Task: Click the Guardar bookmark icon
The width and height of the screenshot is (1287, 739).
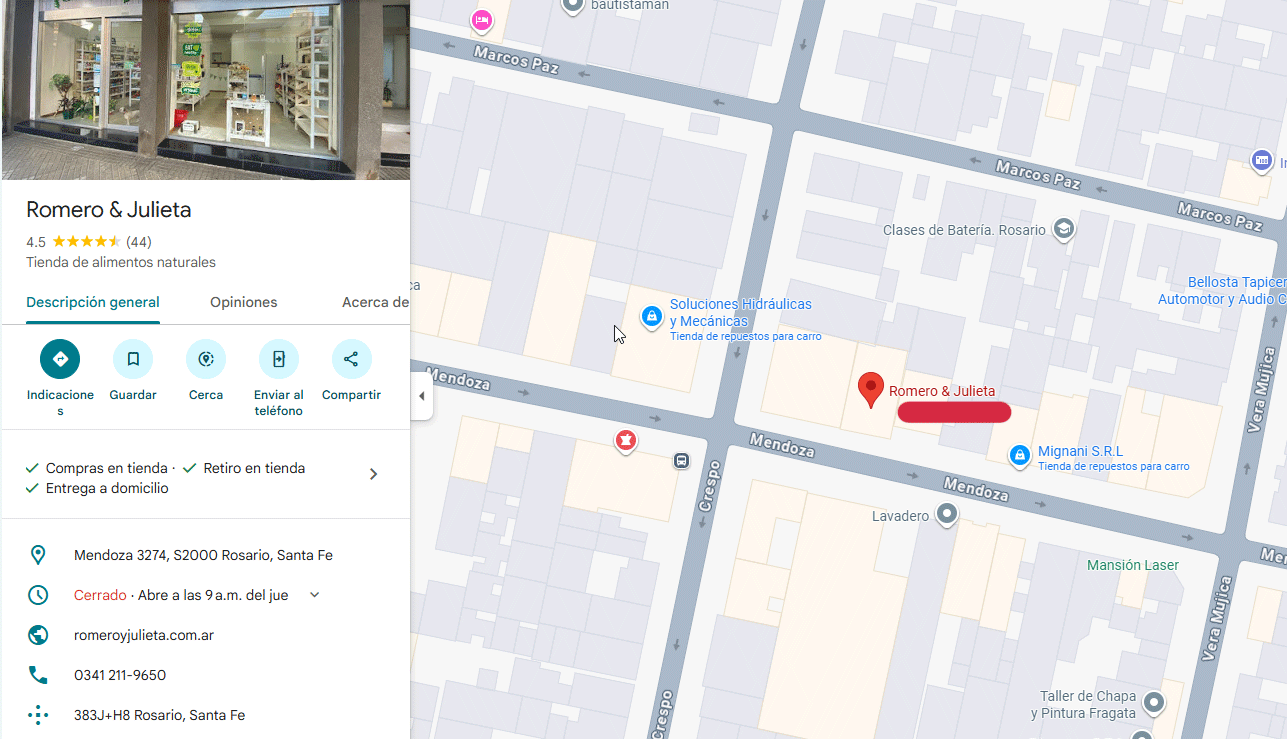Action: point(133,359)
